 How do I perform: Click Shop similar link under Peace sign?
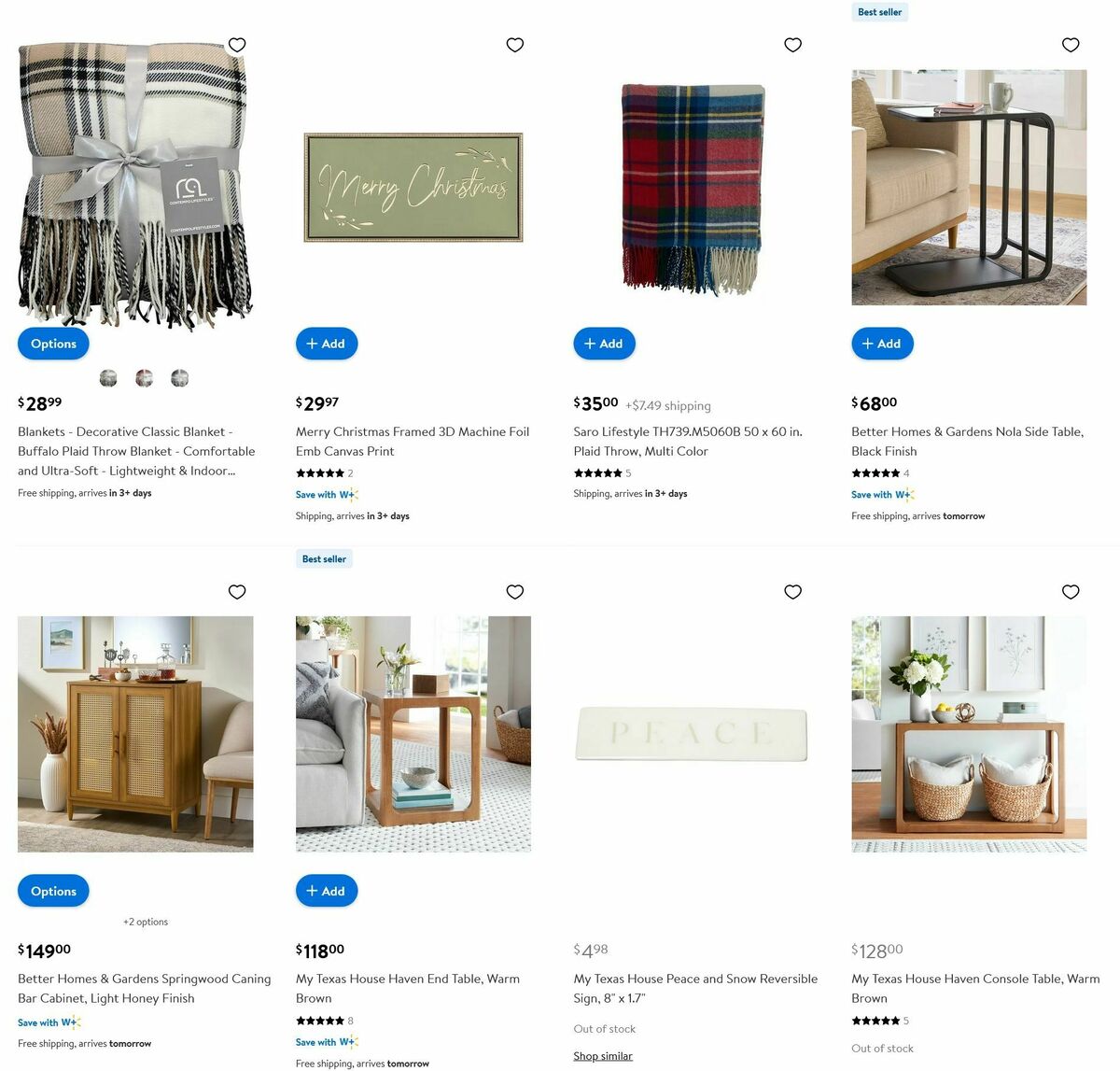pos(603,1056)
